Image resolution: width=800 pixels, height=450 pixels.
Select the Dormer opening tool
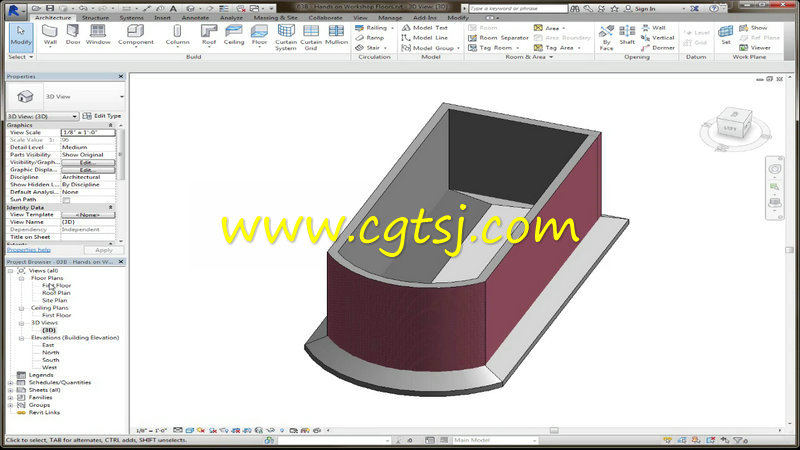coord(658,47)
